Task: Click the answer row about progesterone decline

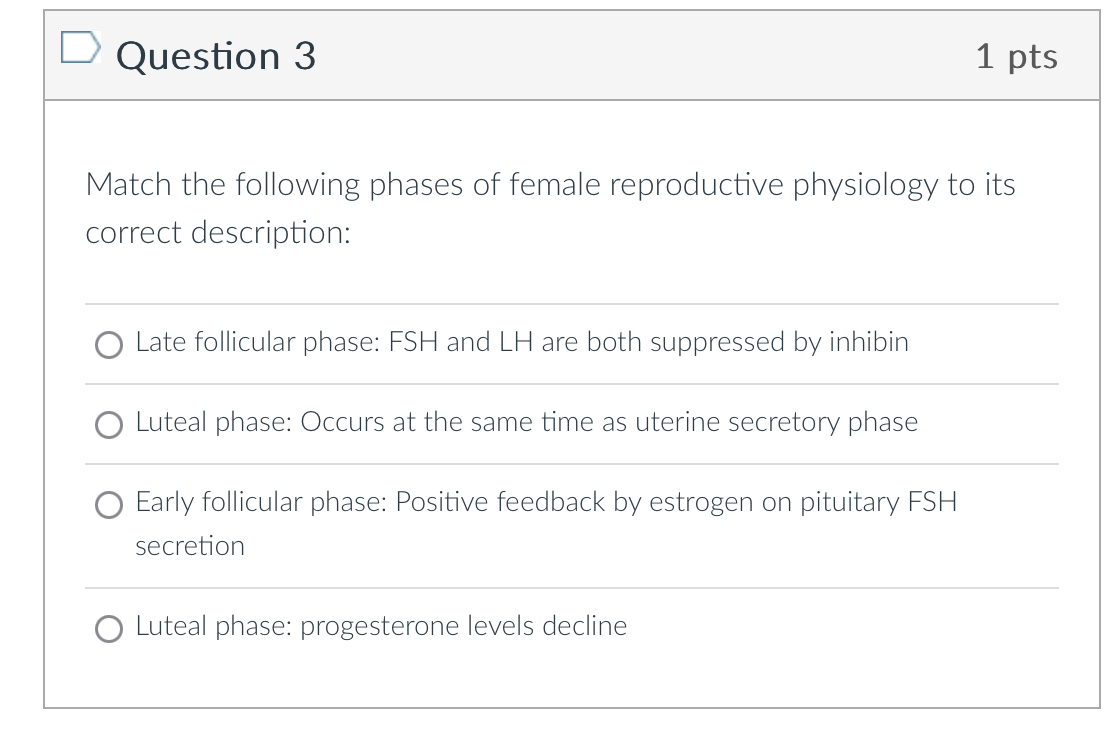Action: pyautogui.click(x=380, y=626)
